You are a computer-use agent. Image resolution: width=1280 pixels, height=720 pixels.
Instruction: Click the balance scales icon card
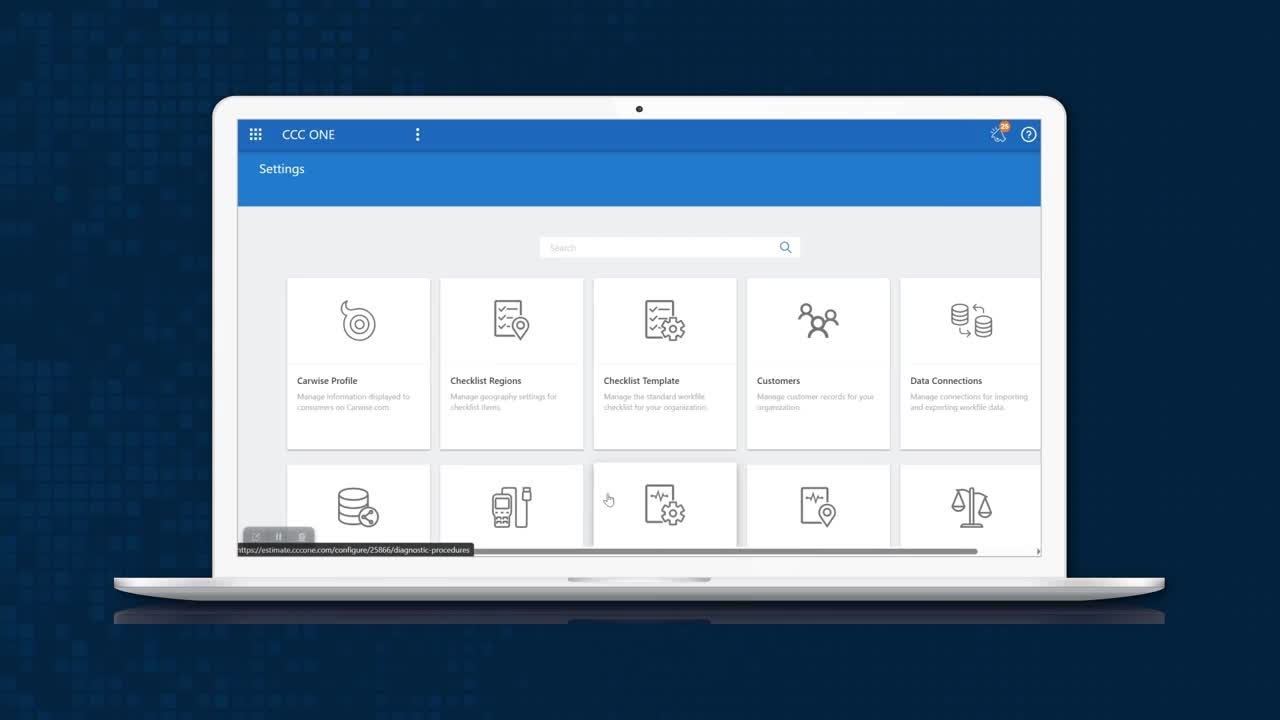[x=971, y=506]
